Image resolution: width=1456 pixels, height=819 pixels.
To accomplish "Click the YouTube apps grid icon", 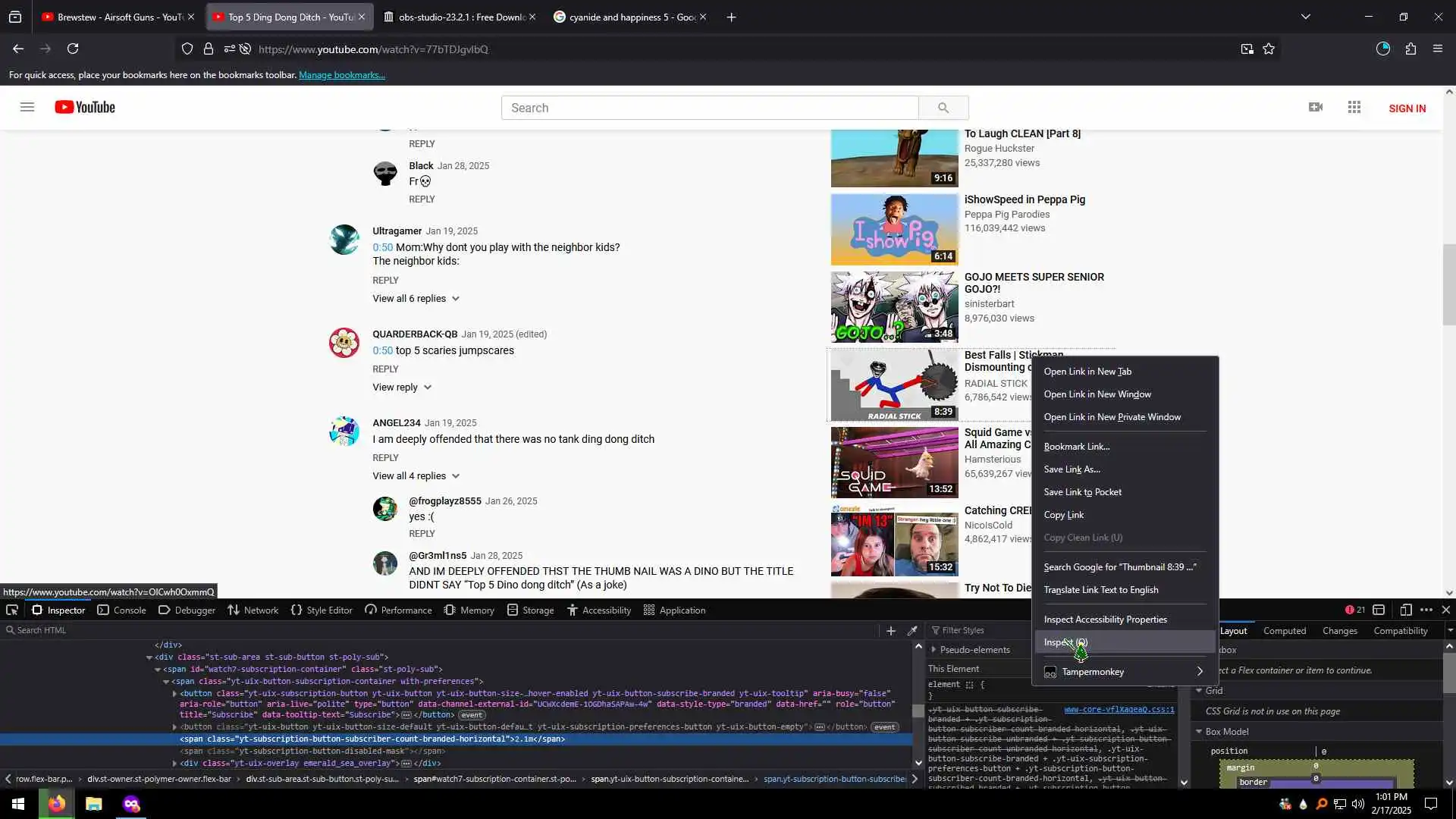I will 1354,107.
